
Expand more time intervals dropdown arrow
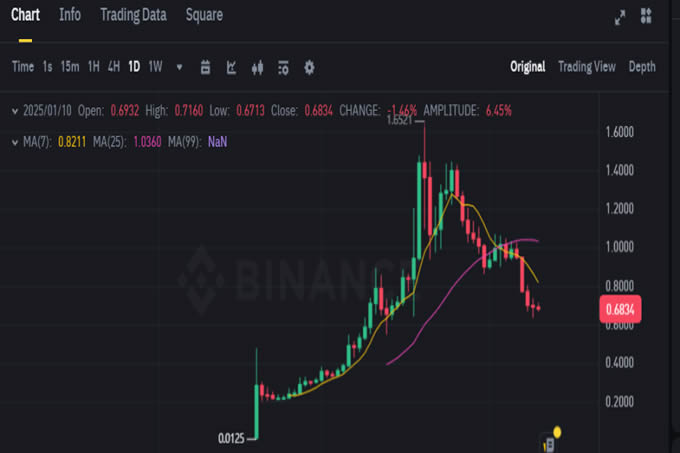point(179,67)
